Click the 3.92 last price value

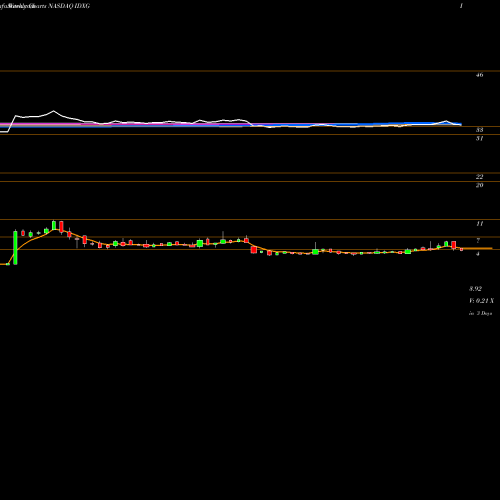pos(475,289)
